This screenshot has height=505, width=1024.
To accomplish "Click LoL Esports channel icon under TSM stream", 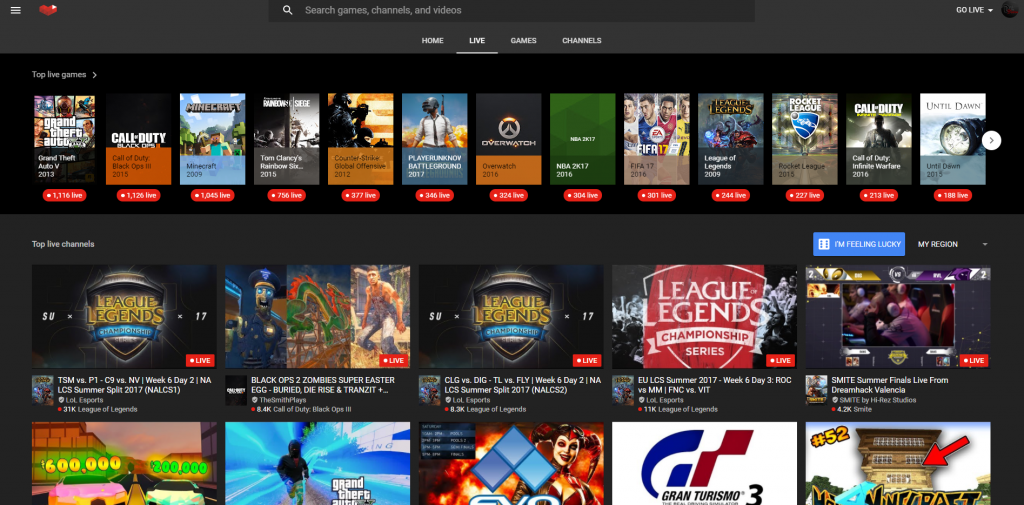I will [x=42, y=389].
